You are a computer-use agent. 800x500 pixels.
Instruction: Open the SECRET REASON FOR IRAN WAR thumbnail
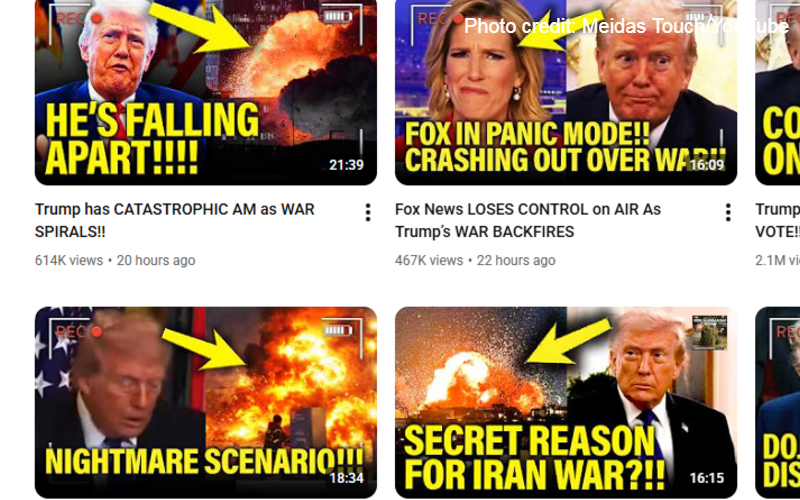click(566, 403)
